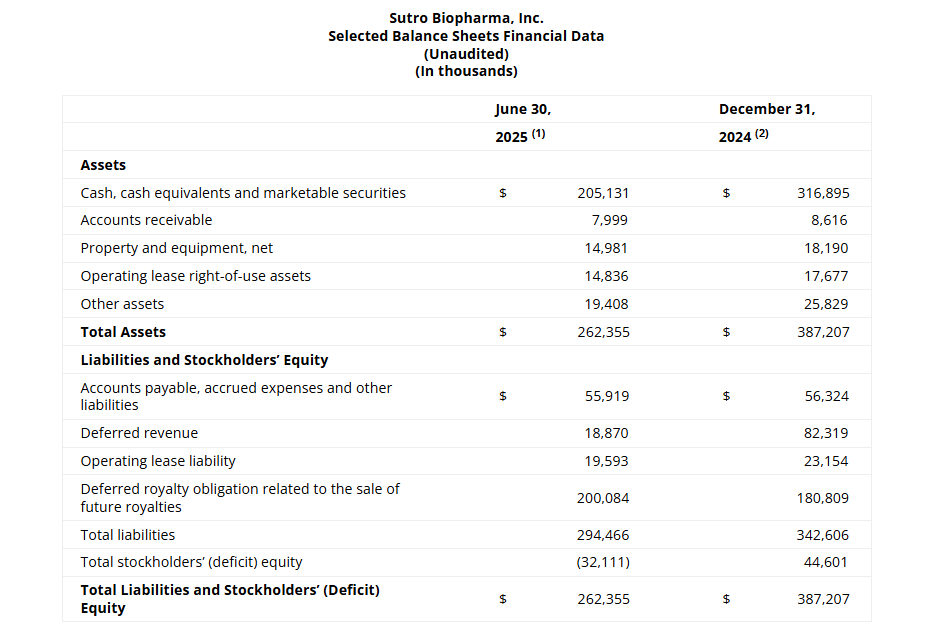
Task: Click the bold Assets section label
Action: click(103, 165)
